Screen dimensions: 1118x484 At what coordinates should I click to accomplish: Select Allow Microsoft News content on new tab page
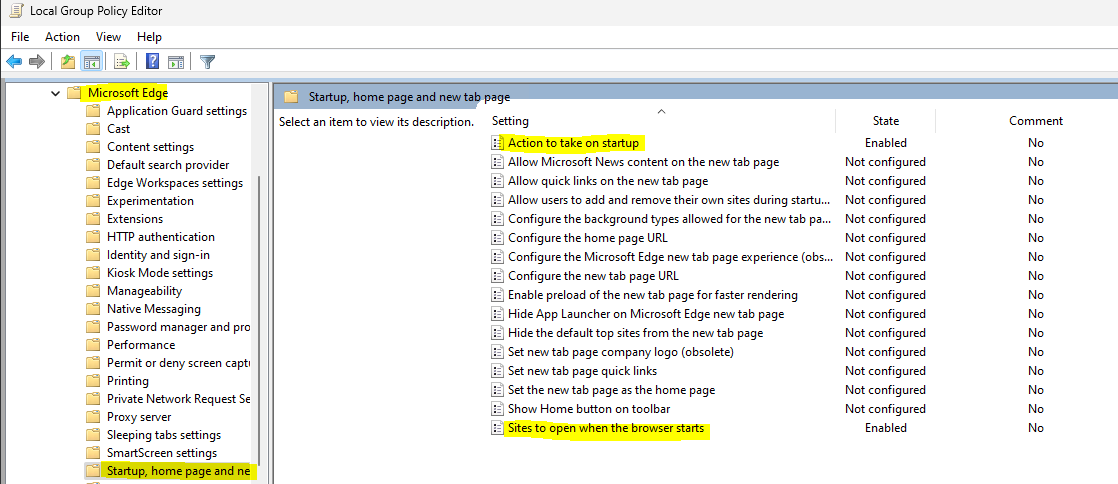tap(643, 162)
